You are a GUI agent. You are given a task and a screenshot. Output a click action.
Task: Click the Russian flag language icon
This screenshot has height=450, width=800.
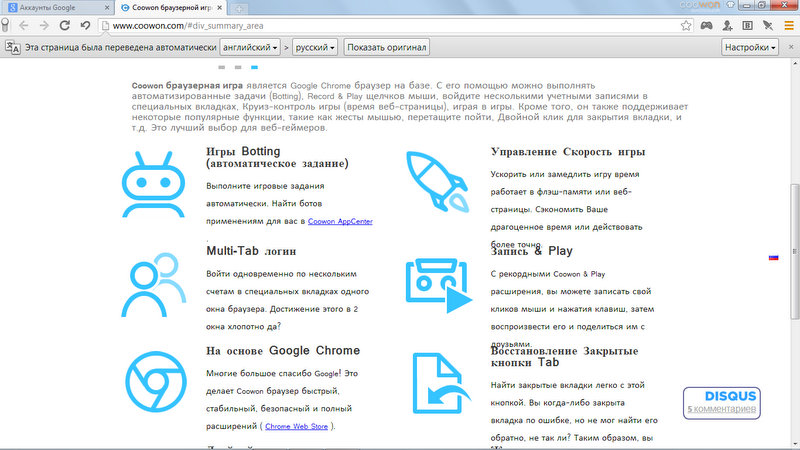(x=773, y=258)
